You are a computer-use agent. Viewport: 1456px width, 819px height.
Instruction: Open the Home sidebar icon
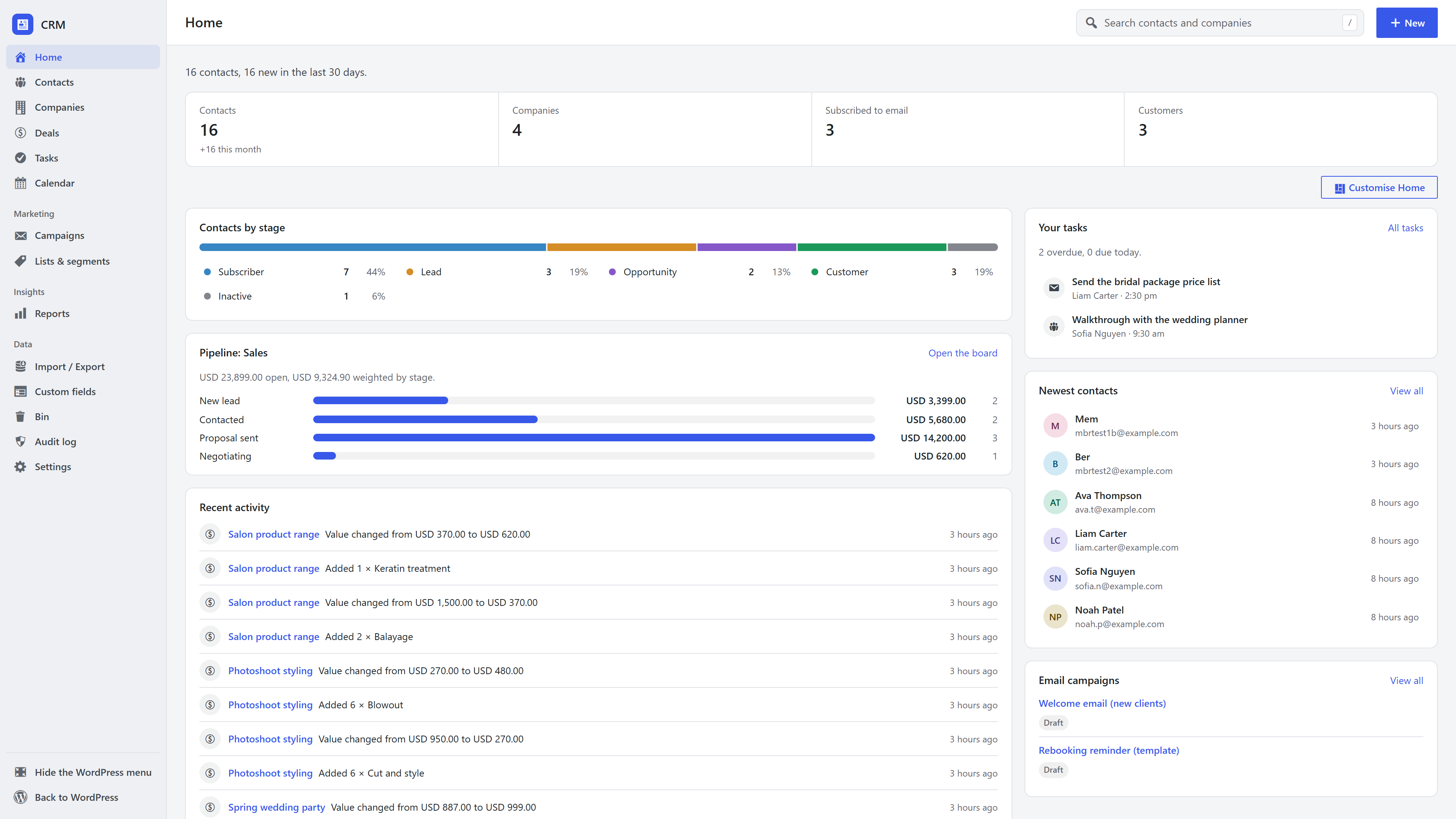21,57
